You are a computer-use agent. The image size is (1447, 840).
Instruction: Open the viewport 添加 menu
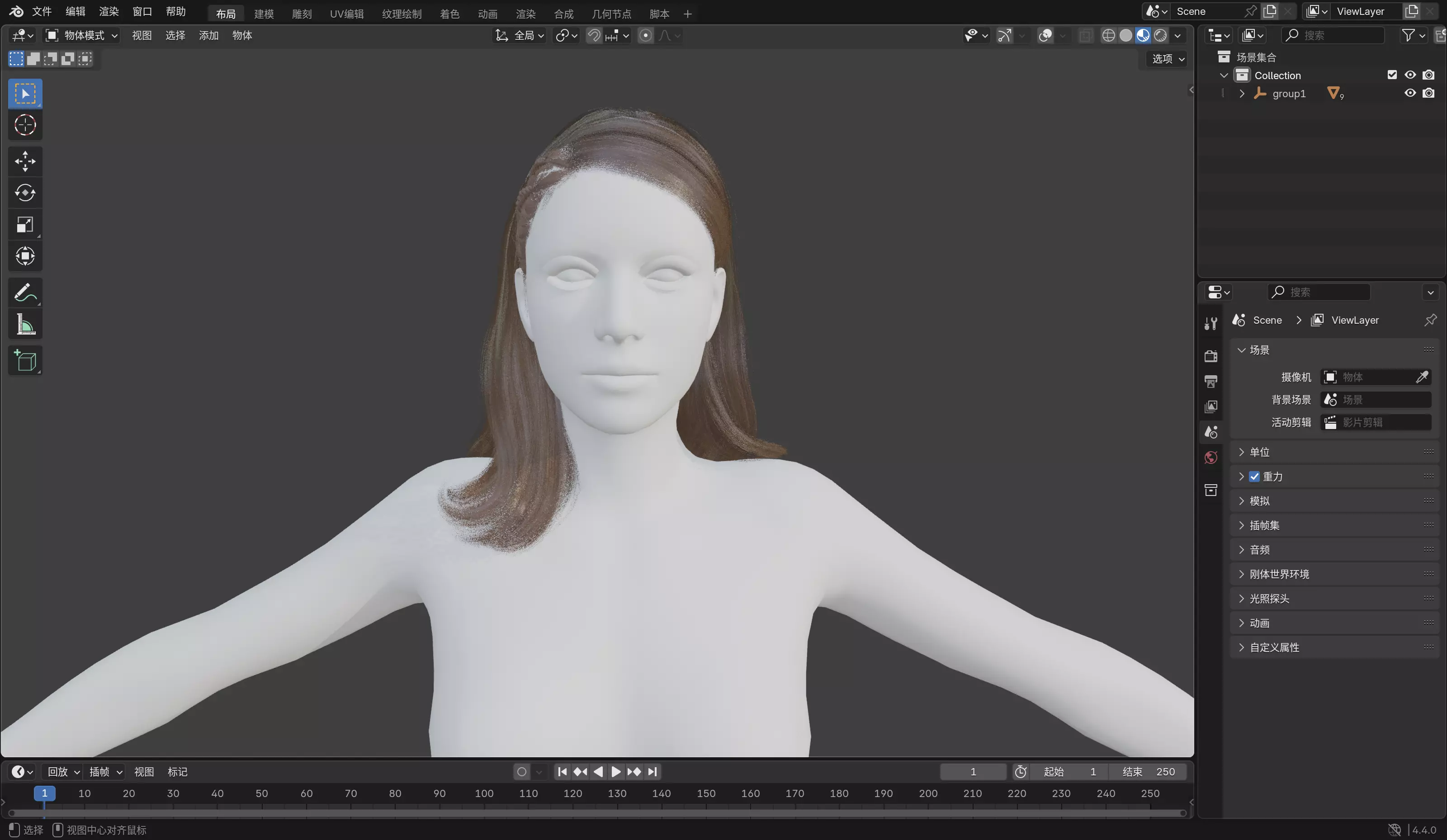(x=208, y=36)
